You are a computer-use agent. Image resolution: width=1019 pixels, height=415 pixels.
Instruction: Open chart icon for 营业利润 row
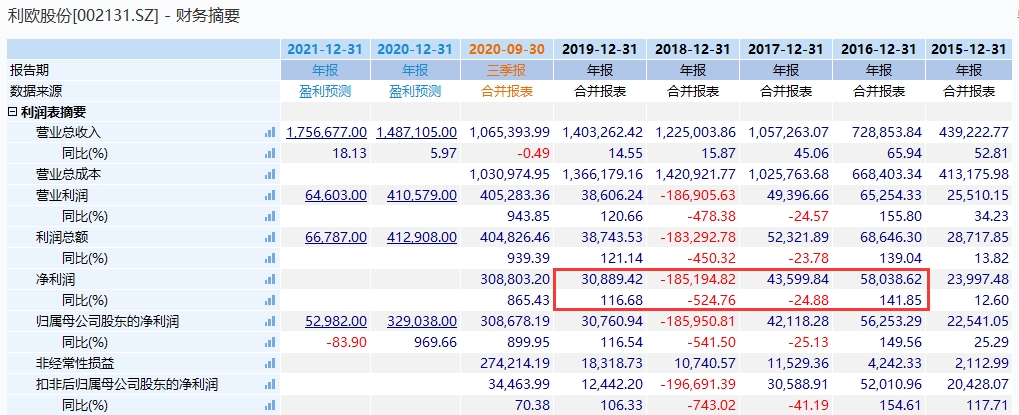(270, 195)
